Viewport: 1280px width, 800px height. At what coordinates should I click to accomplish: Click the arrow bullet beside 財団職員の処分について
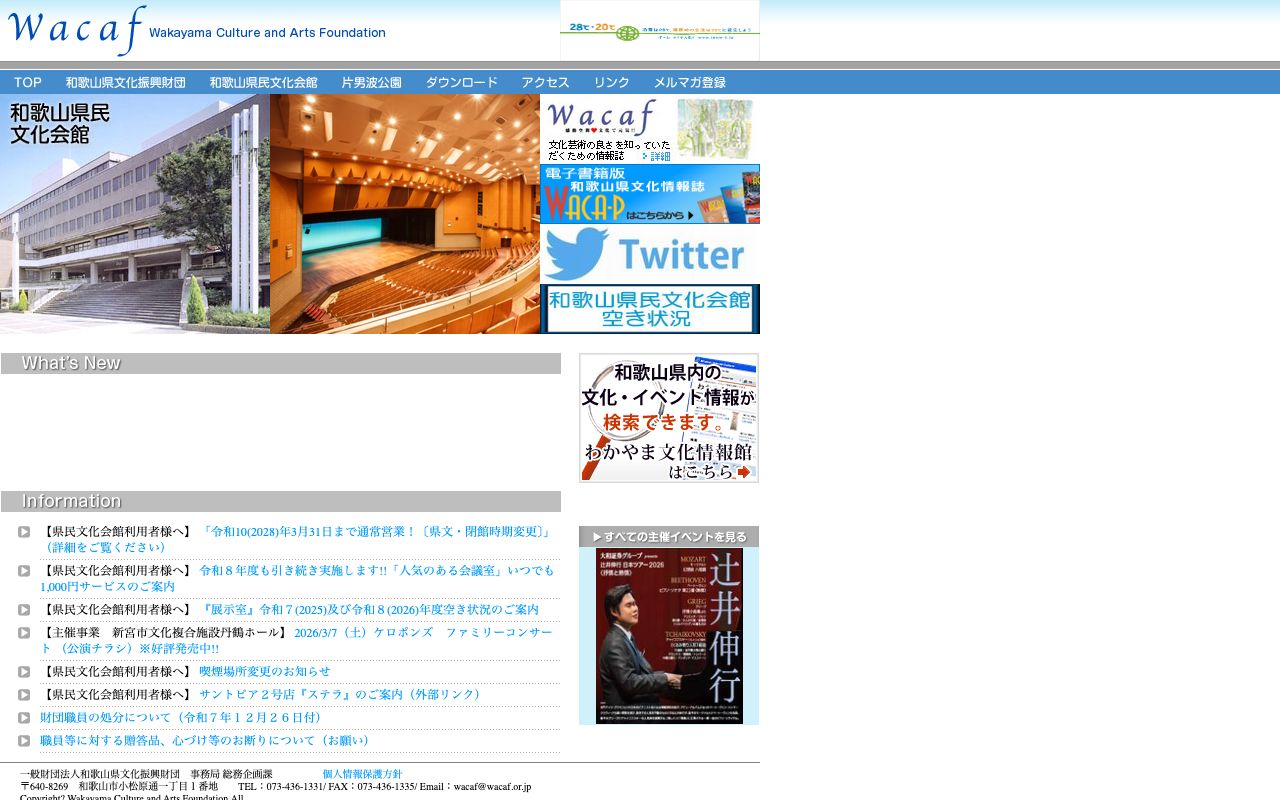click(x=24, y=717)
